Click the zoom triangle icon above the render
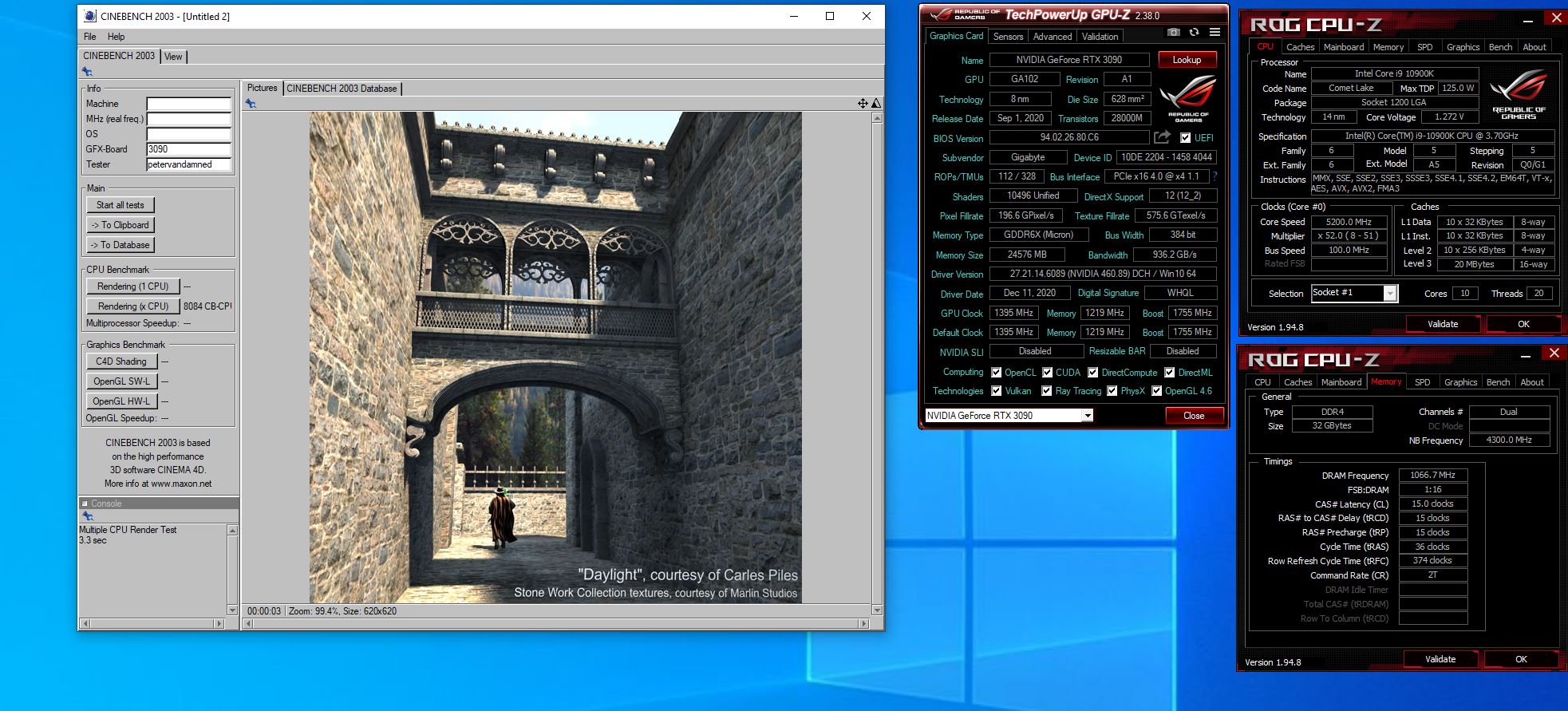The image size is (1568, 711). point(876,103)
